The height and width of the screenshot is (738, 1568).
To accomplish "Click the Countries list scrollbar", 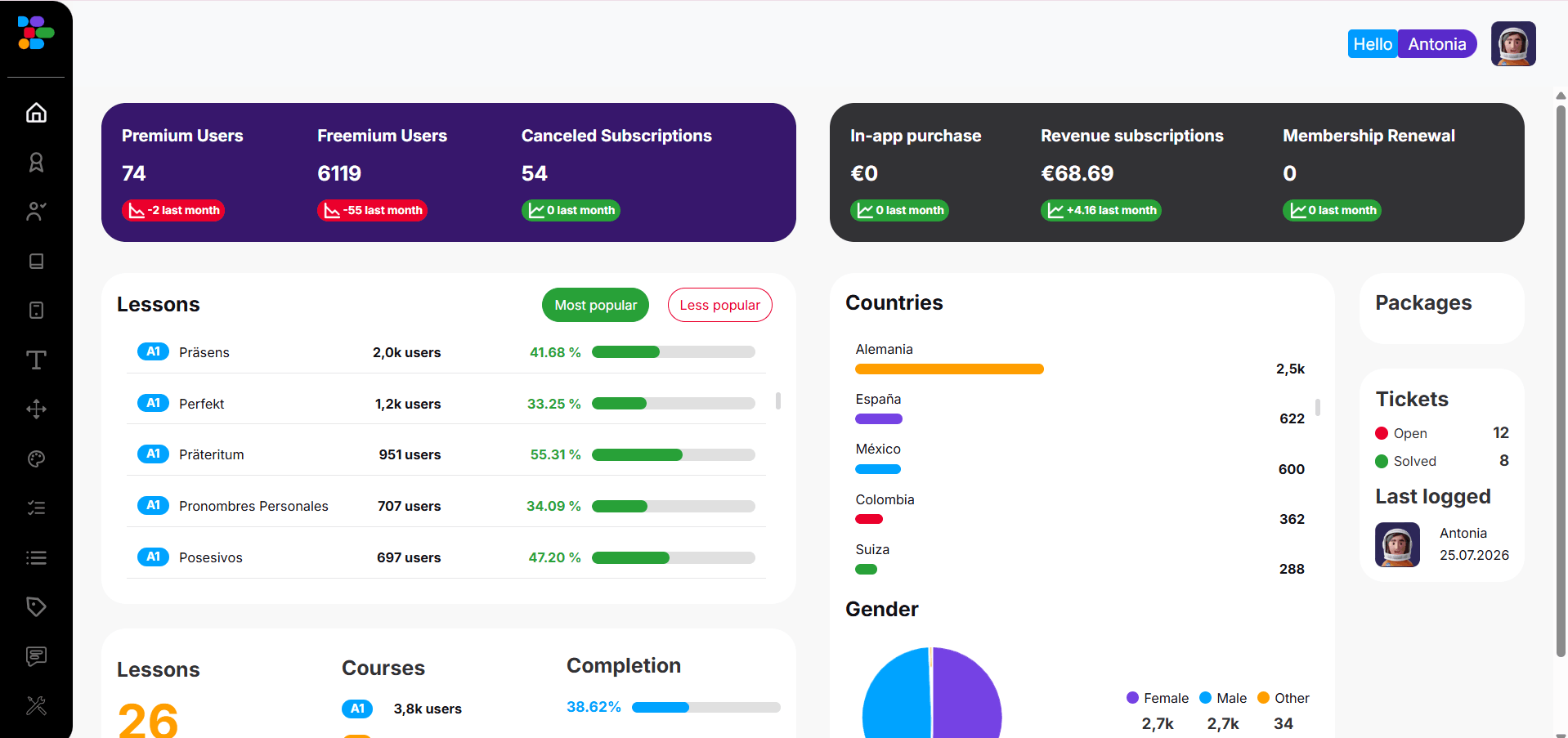I will click(x=1318, y=407).
